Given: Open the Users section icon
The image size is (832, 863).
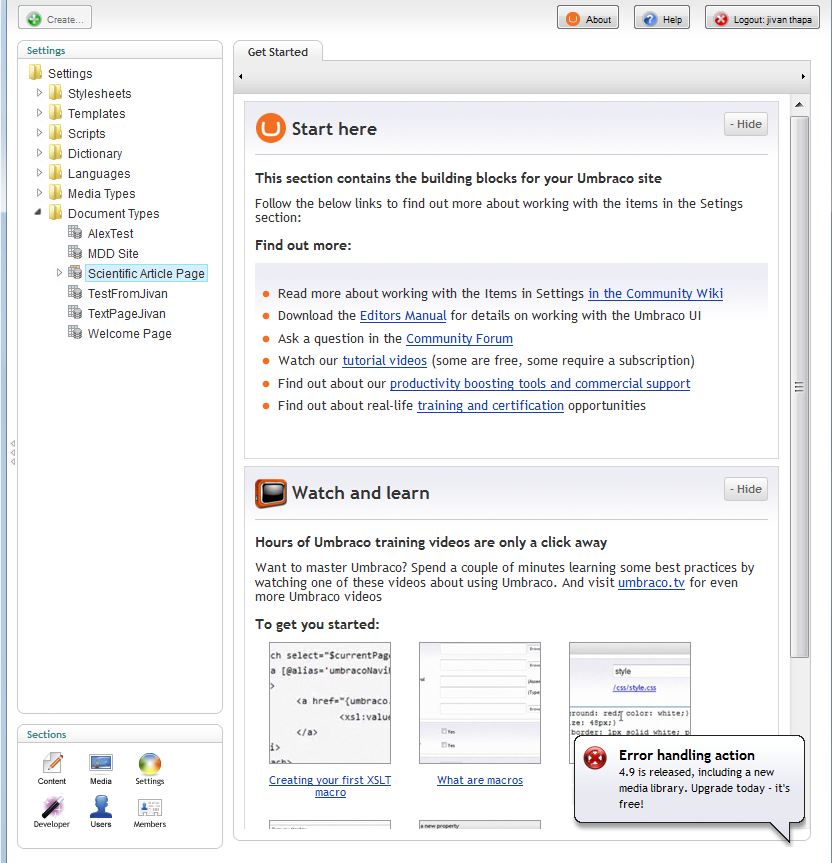Looking at the screenshot, I should (x=101, y=812).
